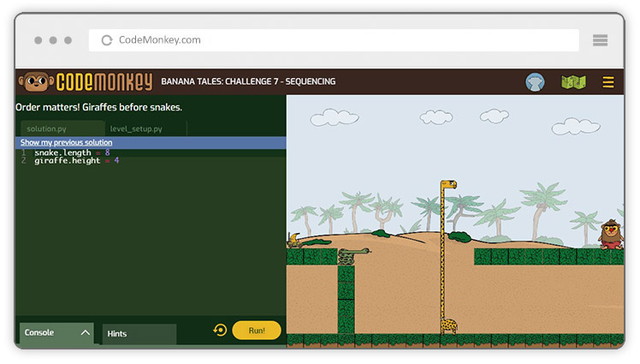This screenshot has width=640, height=364.
Task: Click the browser reload icon
Action: click(x=107, y=40)
